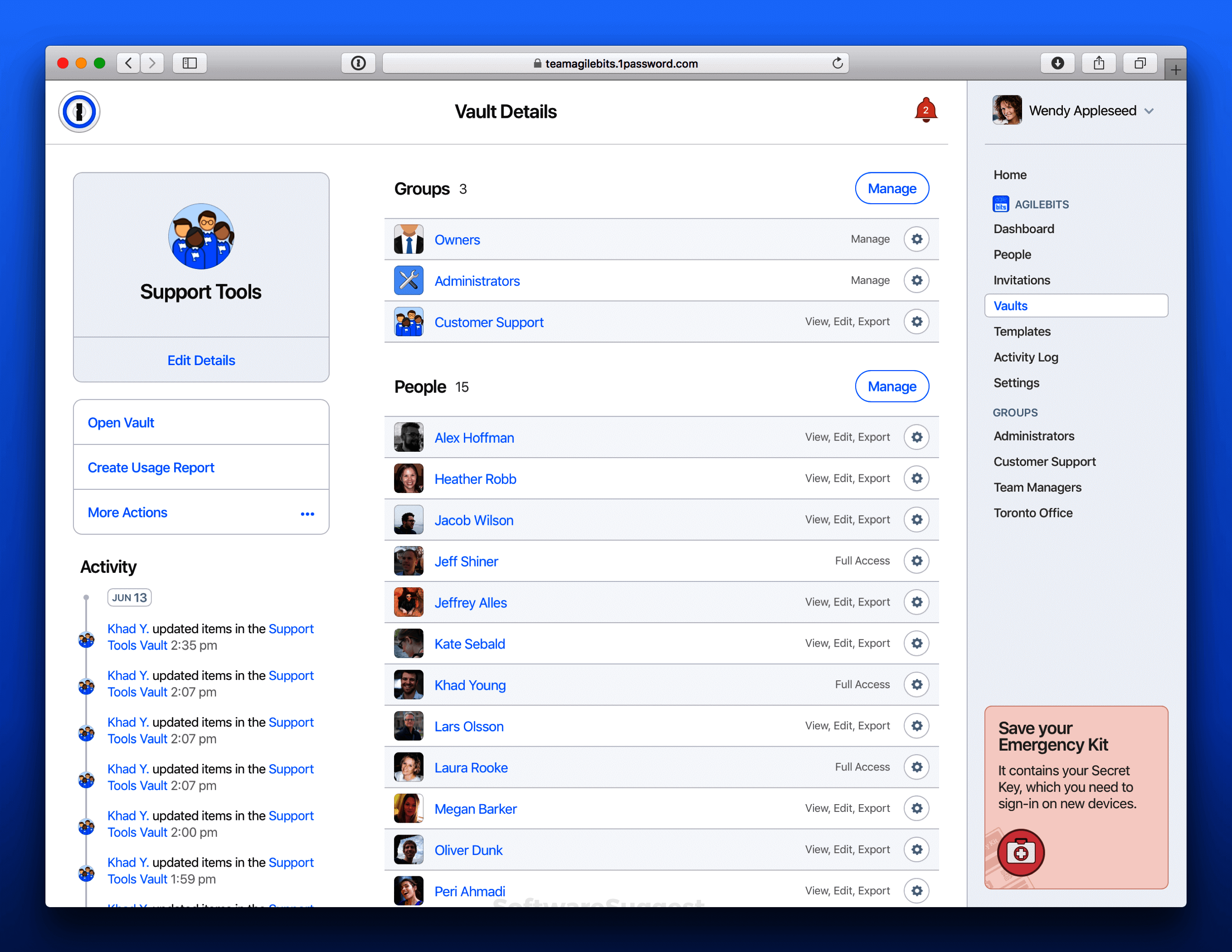Reload page using address bar refresh
This screenshot has height=952, width=1232.
pos(837,63)
